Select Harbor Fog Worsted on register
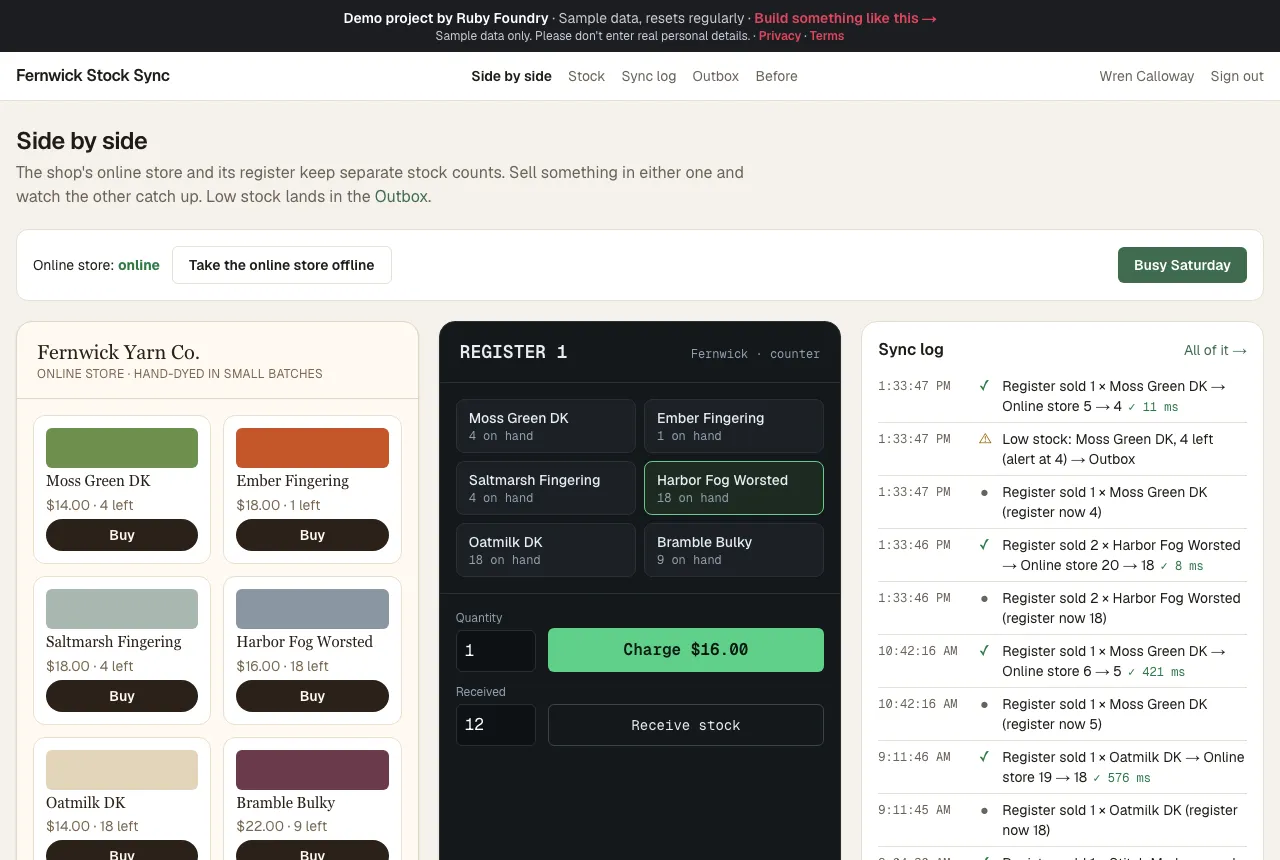The width and height of the screenshot is (1280, 860). 734,488
